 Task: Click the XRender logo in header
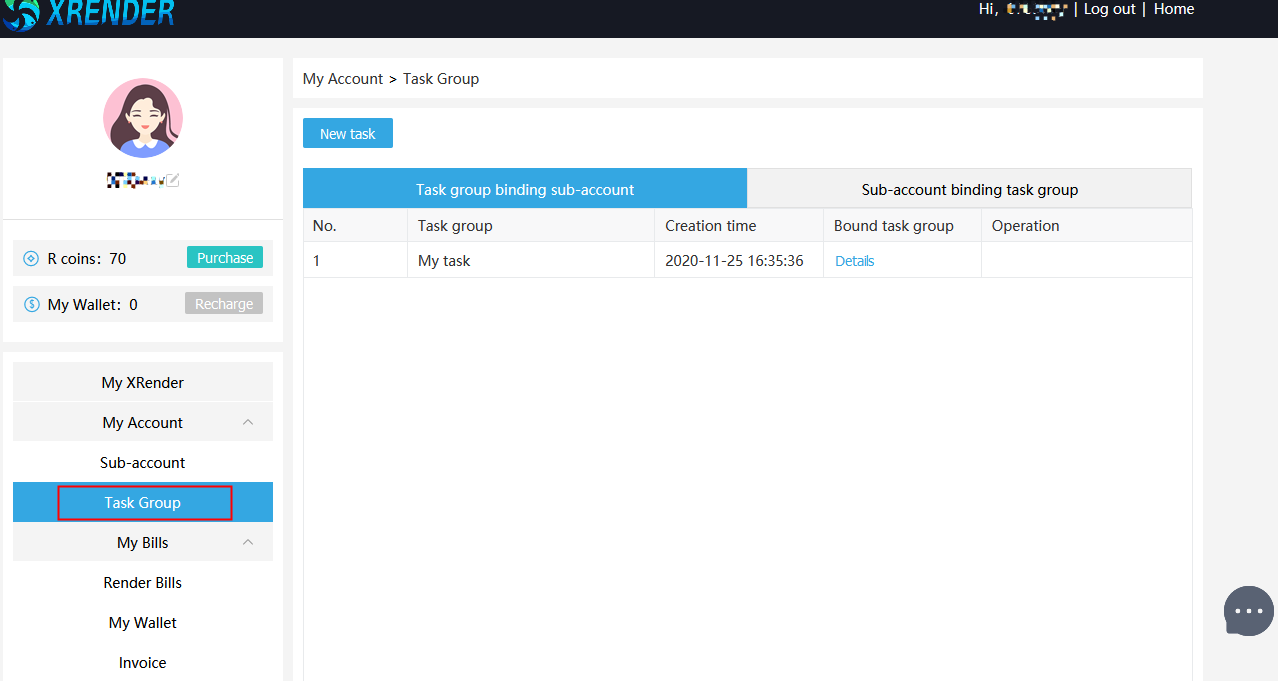coord(88,13)
